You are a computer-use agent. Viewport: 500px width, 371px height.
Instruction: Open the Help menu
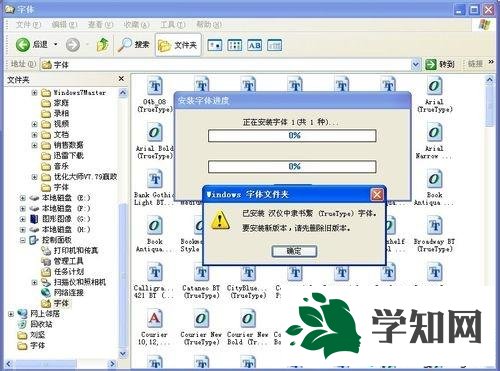coord(209,24)
